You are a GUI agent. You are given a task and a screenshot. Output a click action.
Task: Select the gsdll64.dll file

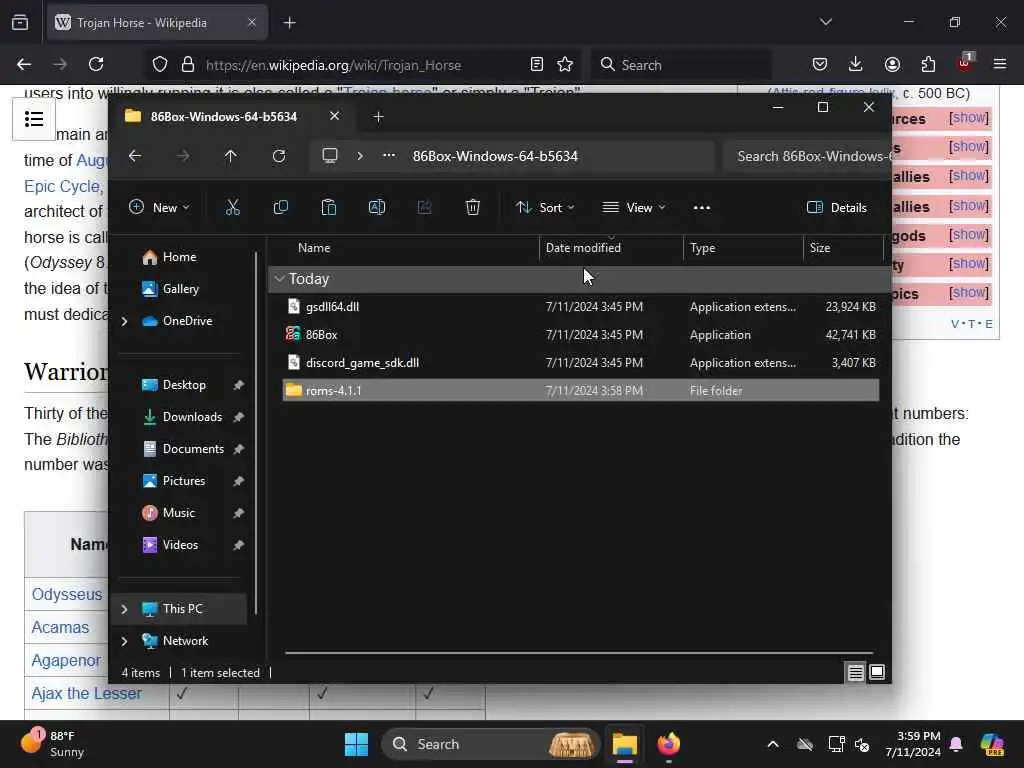581,306
